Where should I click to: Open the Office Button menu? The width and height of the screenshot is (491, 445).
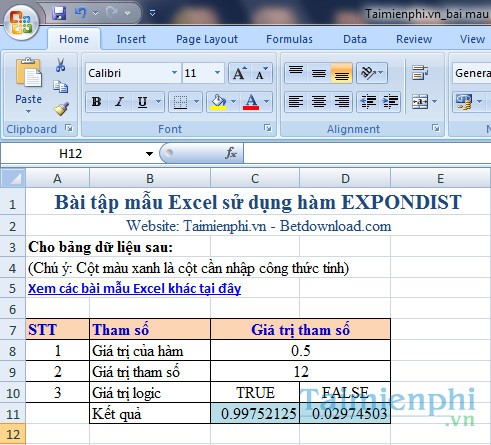[21, 23]
